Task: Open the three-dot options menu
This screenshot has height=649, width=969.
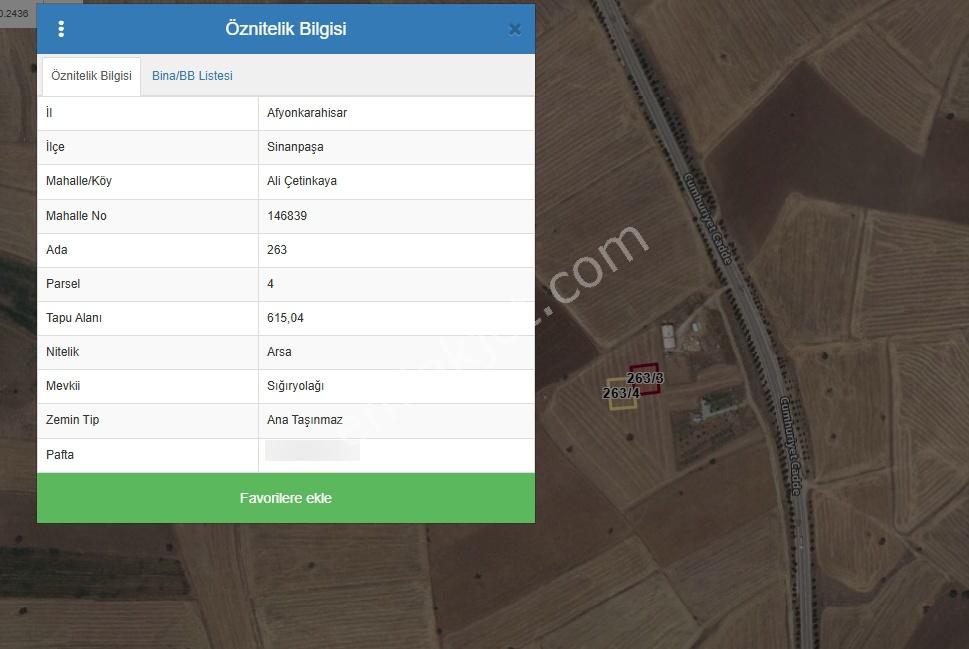Action: [x=61, y=29]
